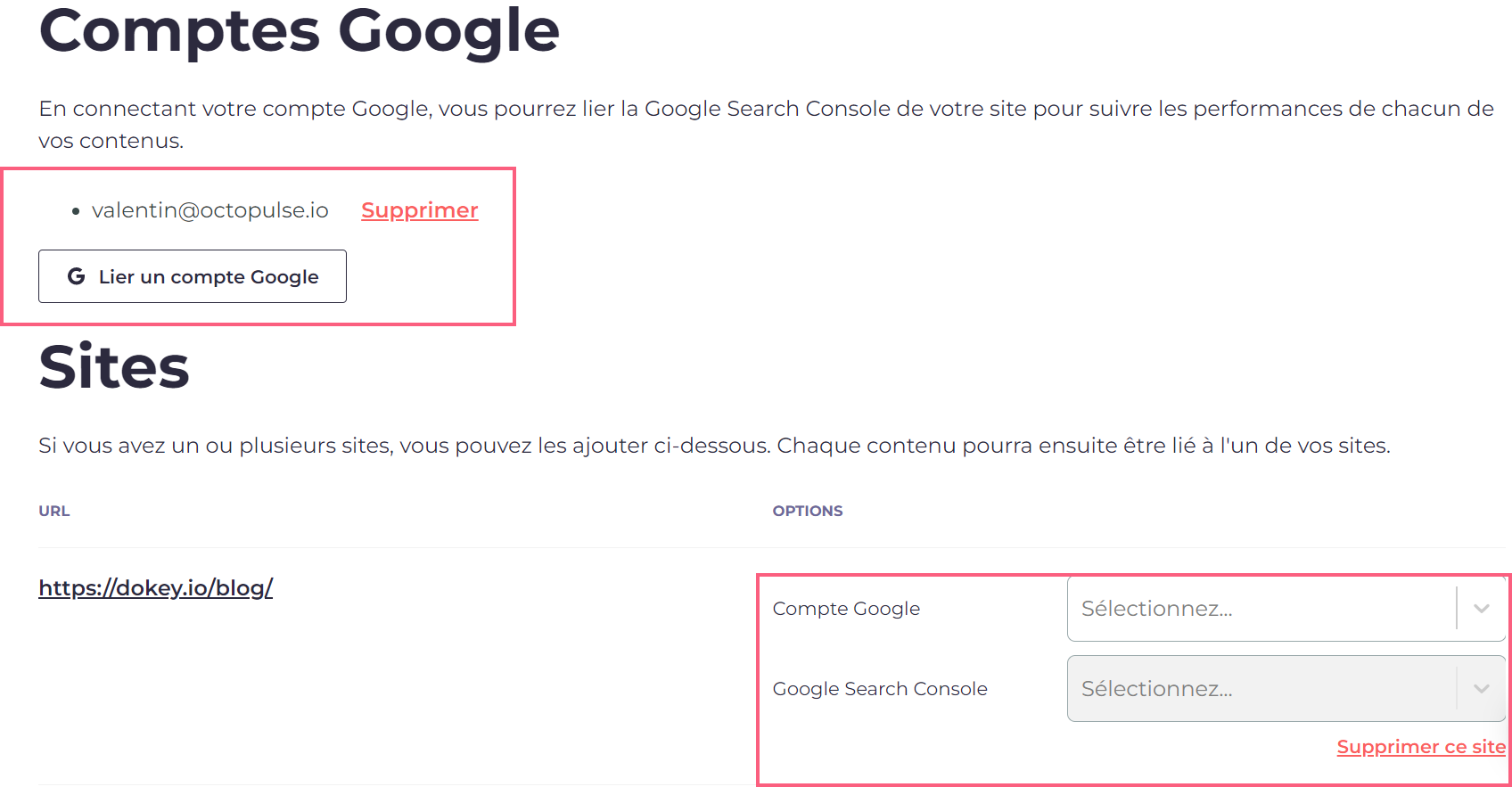The width and height of the screenshot is (1512, 787).
Task: Click the paragraph starting "Si vous avez un ou plusieurs"
Action: point(714,446)
